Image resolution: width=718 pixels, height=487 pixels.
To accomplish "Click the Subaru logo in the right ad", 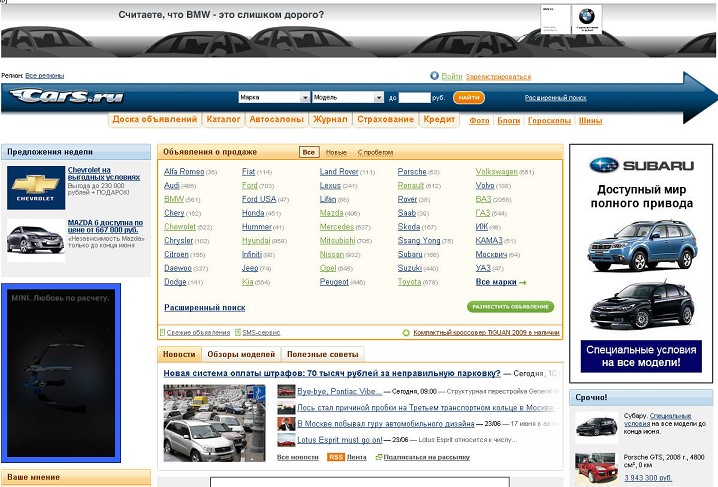I will [x=641, y=165].
